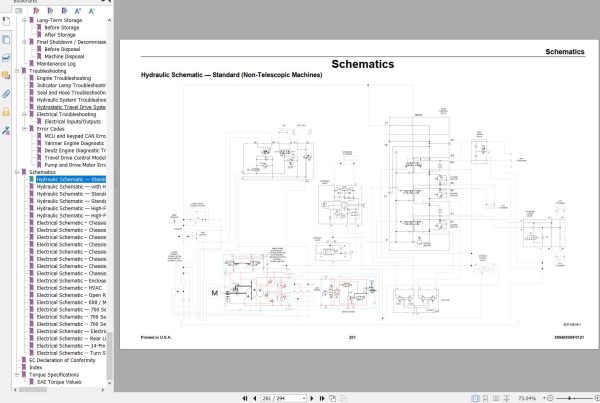
Task: Jump to the last page
Action: [x=322, y=398]
